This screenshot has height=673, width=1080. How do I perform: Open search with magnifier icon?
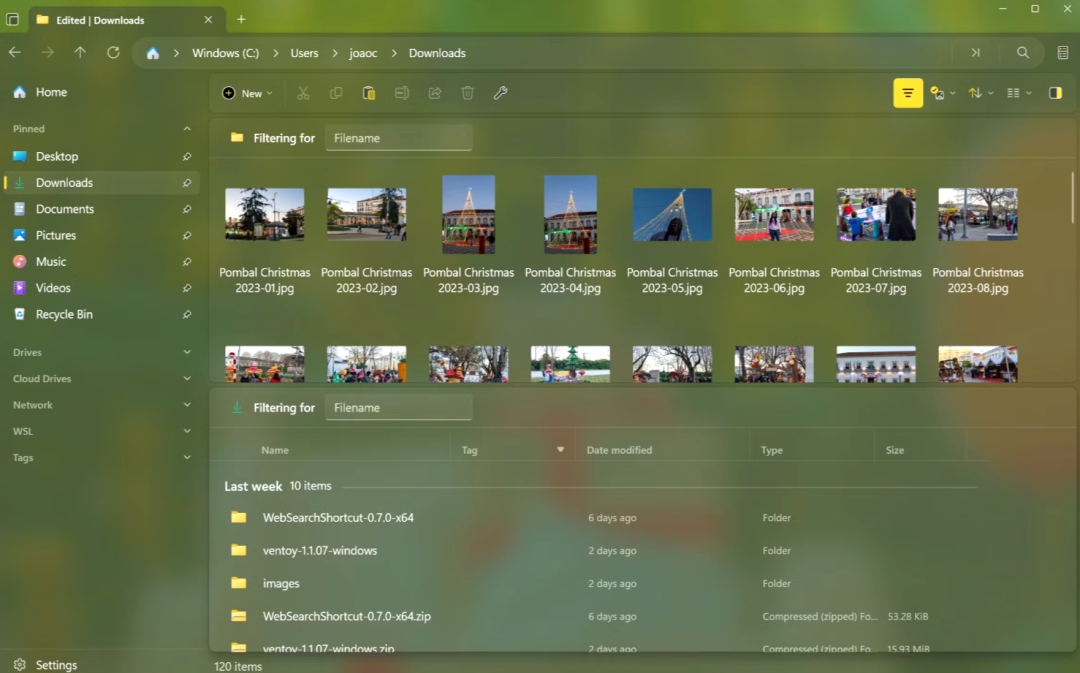point(1023,52)
